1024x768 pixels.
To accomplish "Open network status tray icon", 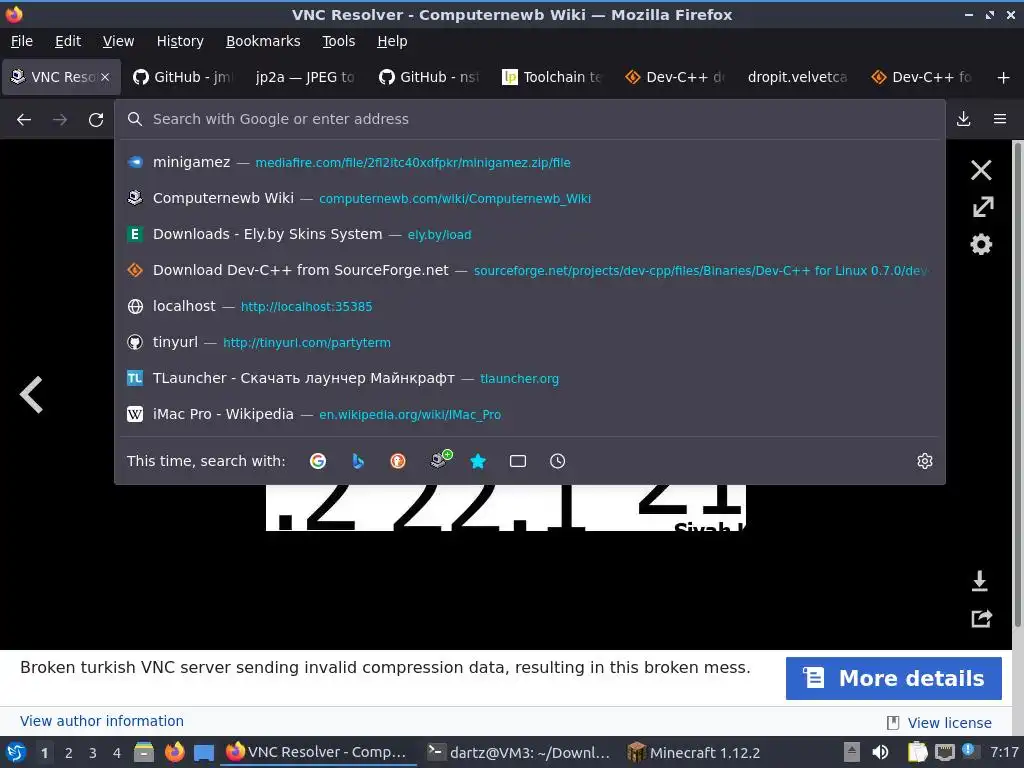I will 944,752.
